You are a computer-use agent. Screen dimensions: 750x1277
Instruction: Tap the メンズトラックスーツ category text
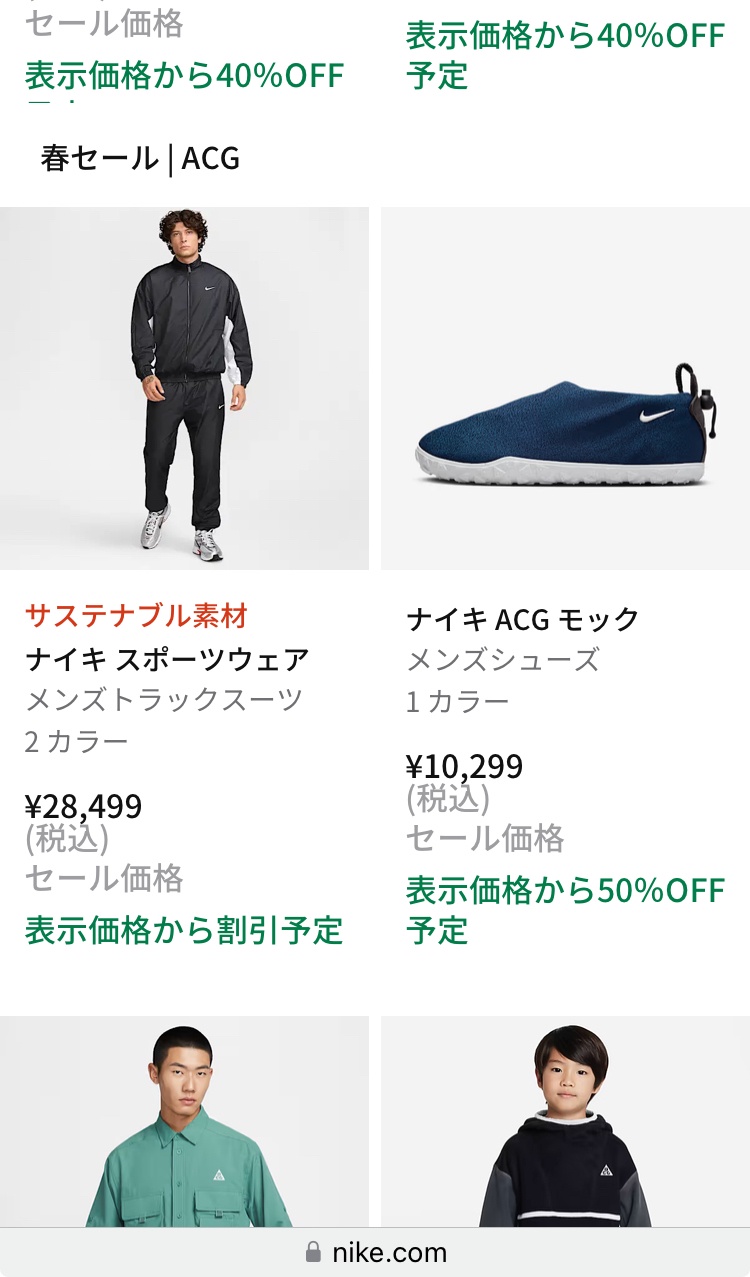pos(164,700)
